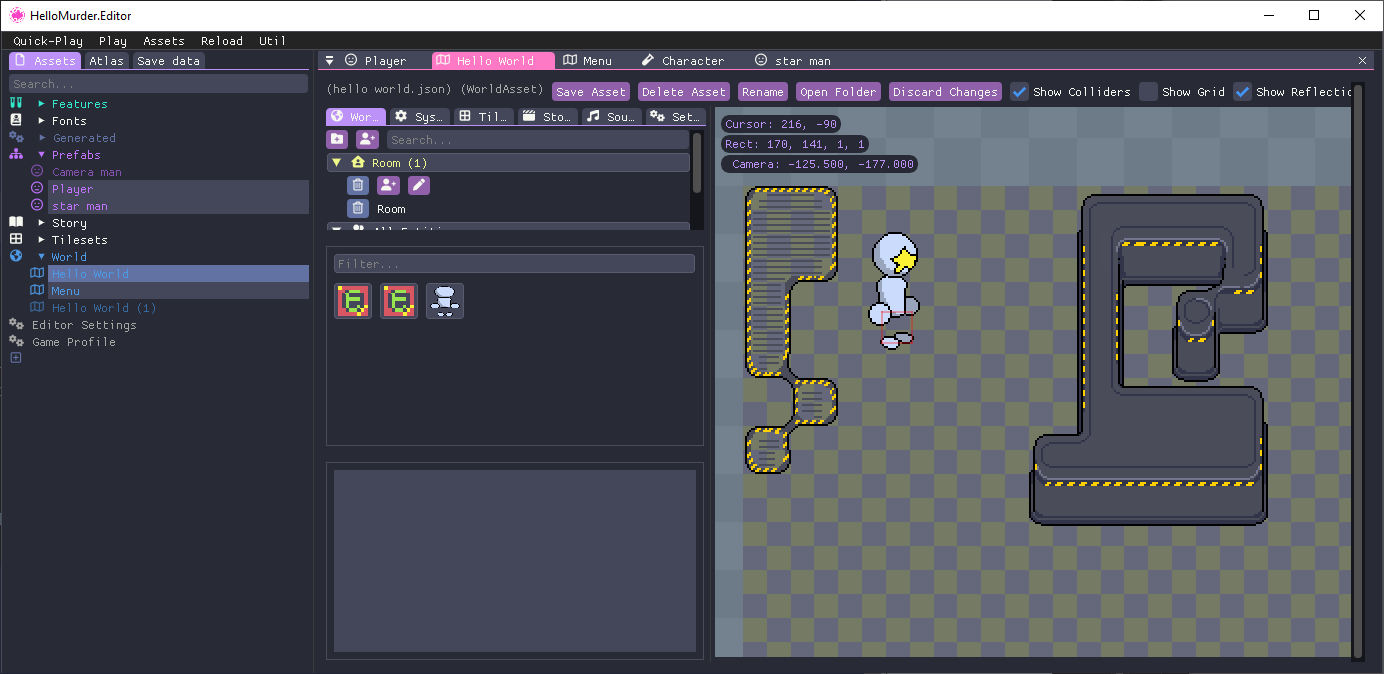1384x674 pixels.
Task: Disable the Show Colliders checkbox
Action: point(1020,92)
